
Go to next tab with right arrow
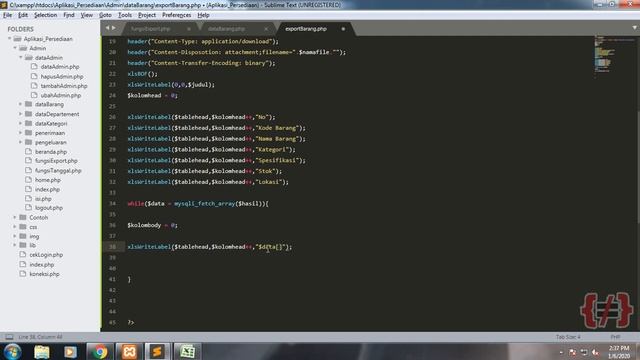[x=114, y=28]
